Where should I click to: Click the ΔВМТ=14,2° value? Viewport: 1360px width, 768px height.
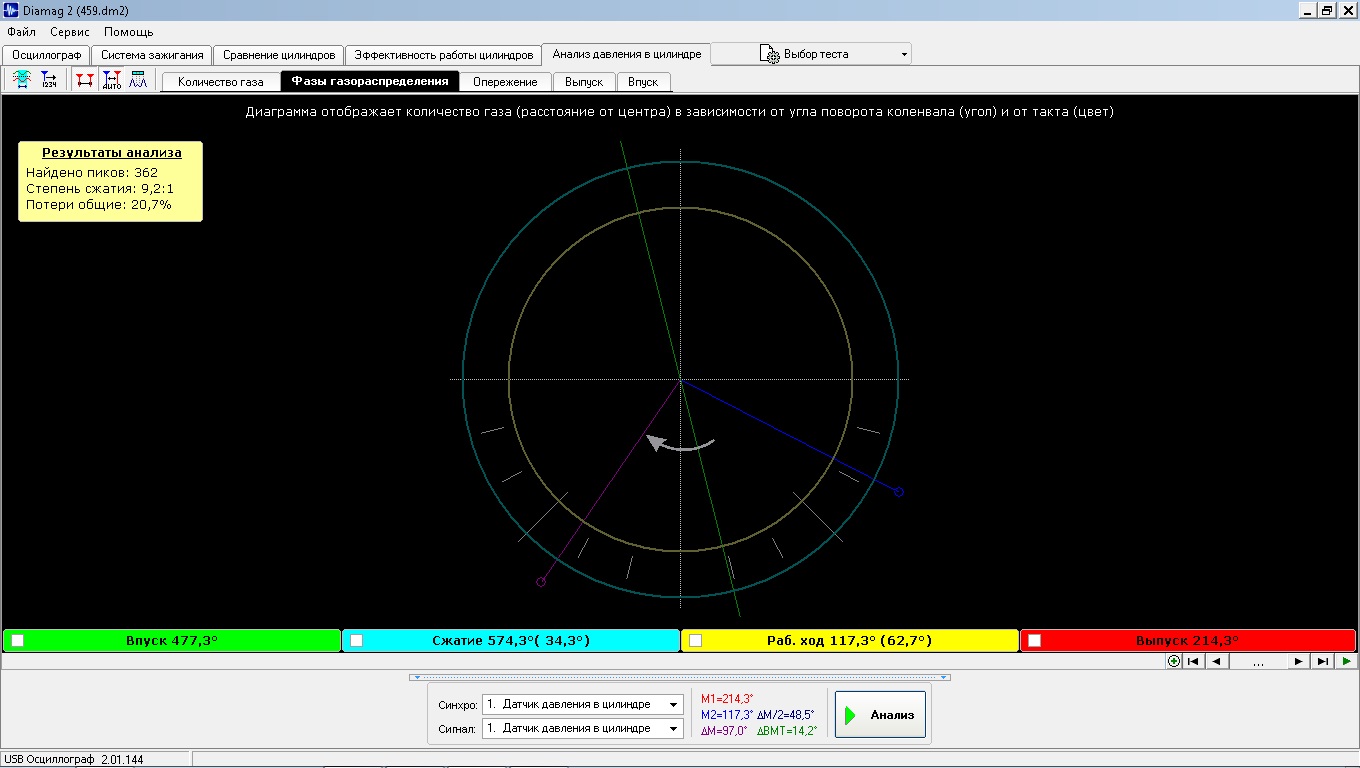click(x=787, y=731)
